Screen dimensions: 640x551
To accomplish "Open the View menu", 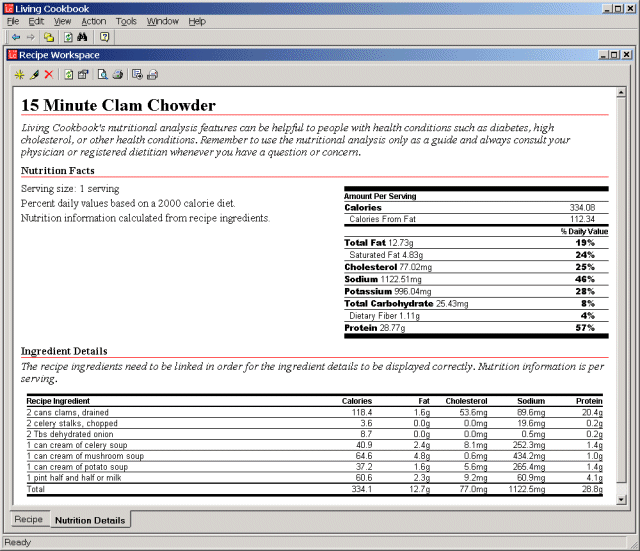I will point(62,21).
